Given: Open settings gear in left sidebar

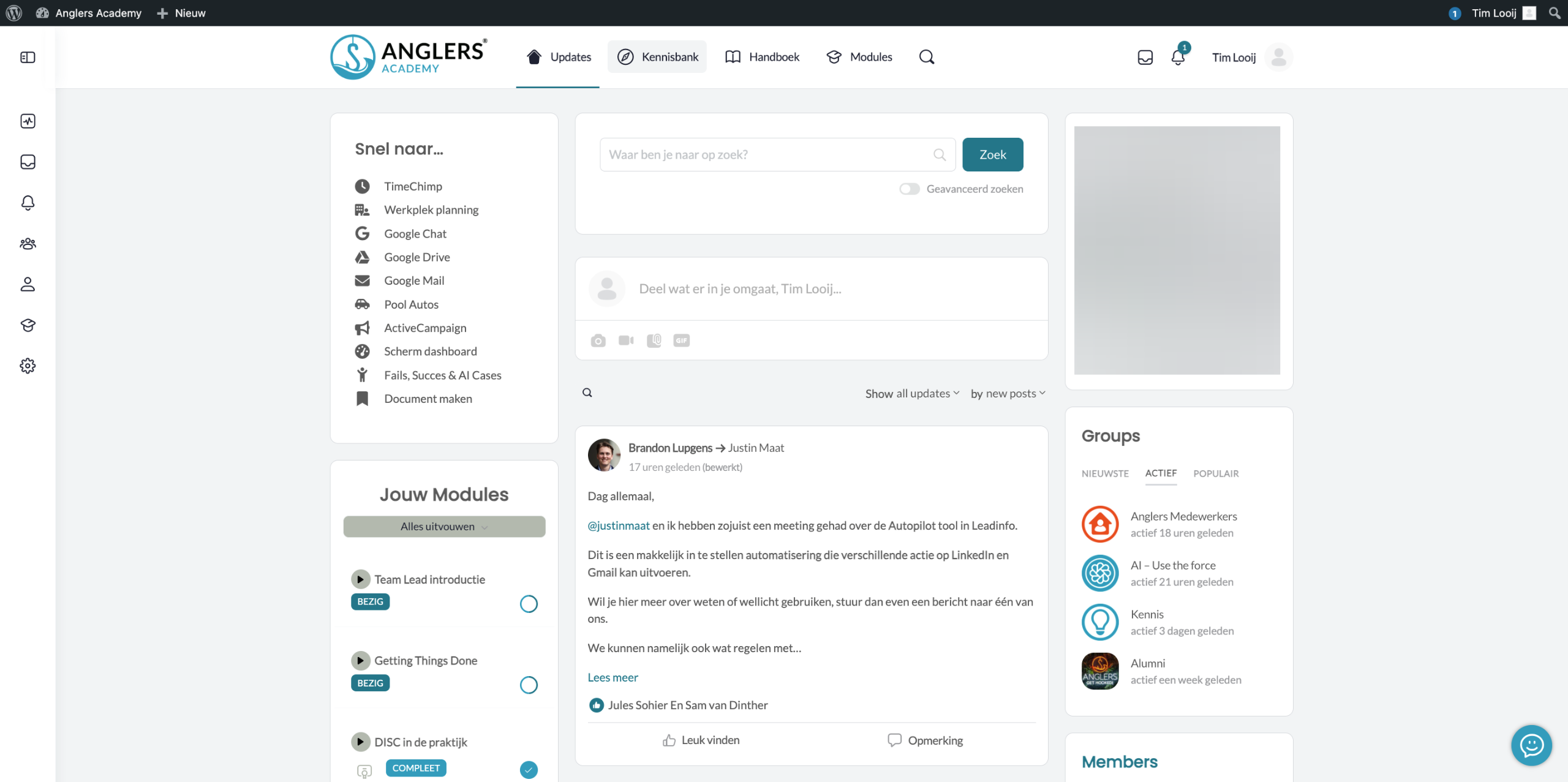Looking at the screenshot, I should pos(28,366).
